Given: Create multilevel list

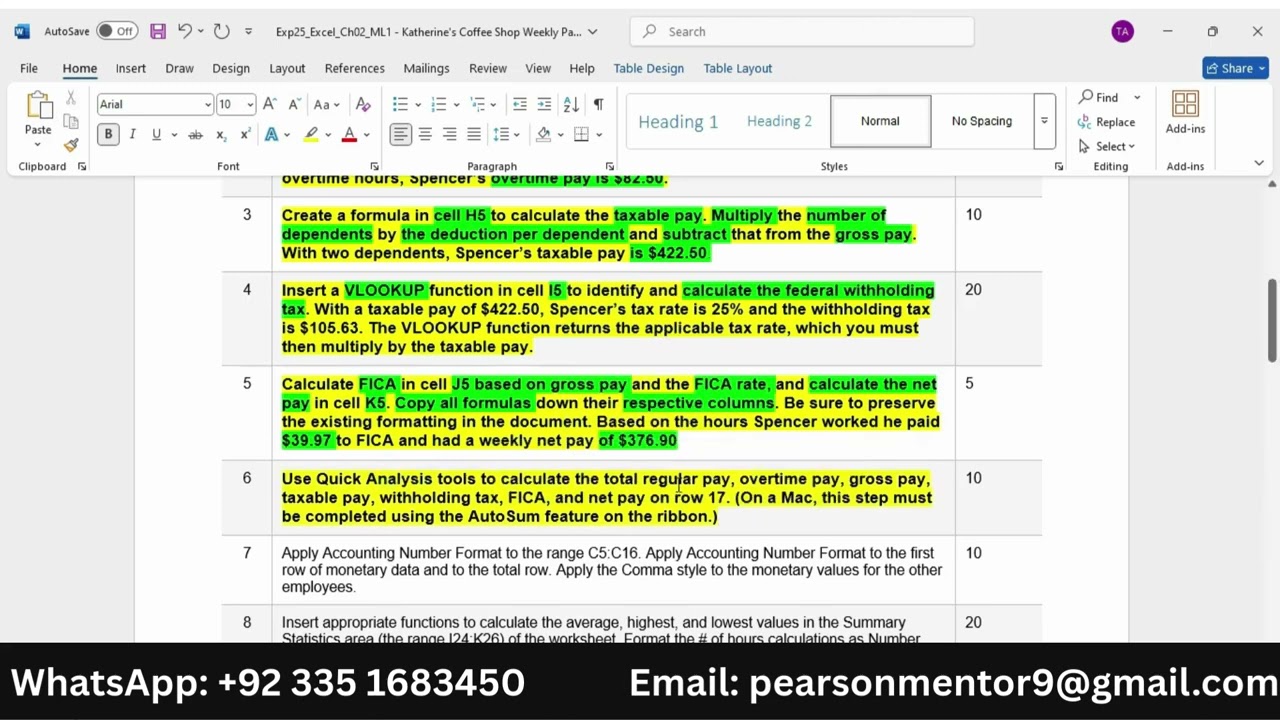Looking at the screenshot, I should 476,104.
